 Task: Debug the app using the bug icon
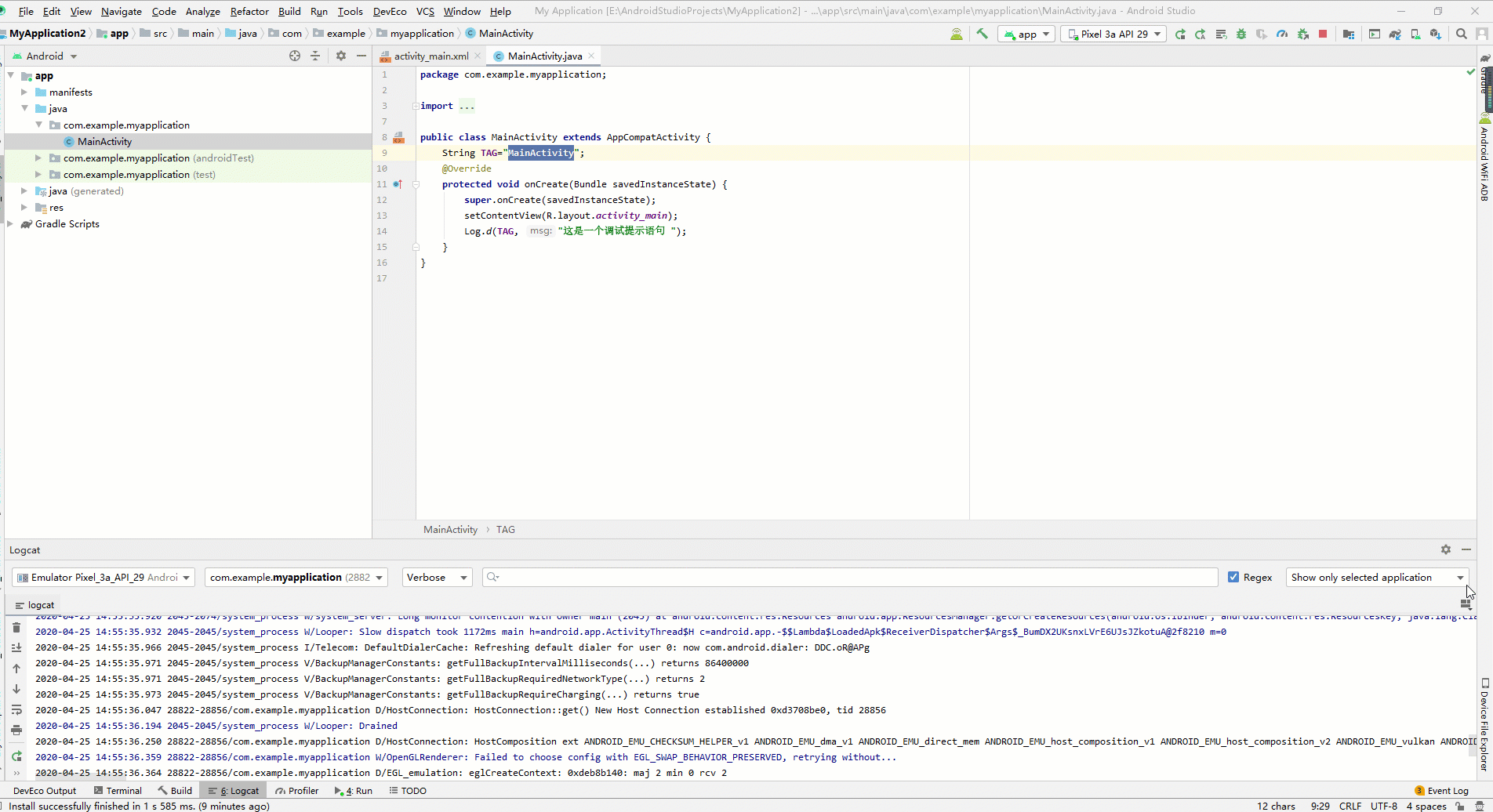pos(1241,34)
